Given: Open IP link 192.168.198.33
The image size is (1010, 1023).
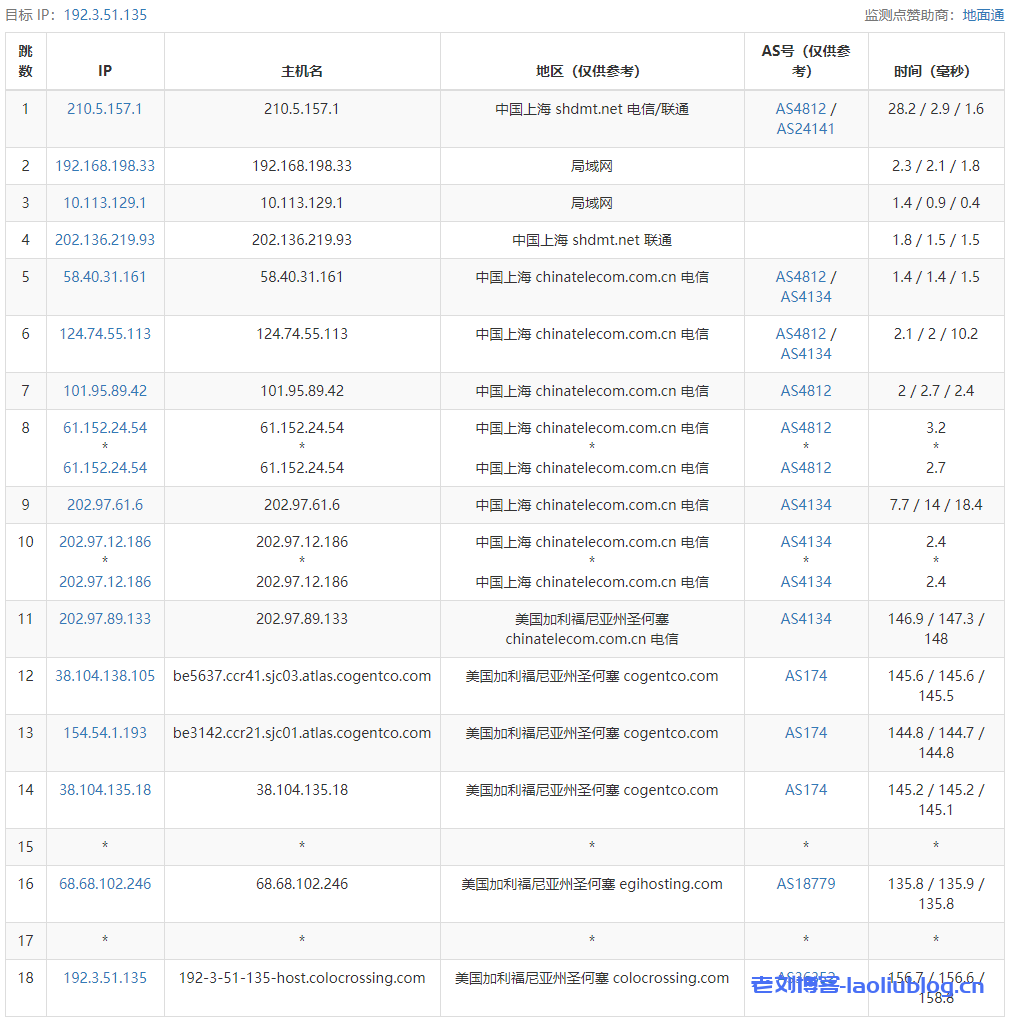Looking at the screenshot, I should coord(105,166).
